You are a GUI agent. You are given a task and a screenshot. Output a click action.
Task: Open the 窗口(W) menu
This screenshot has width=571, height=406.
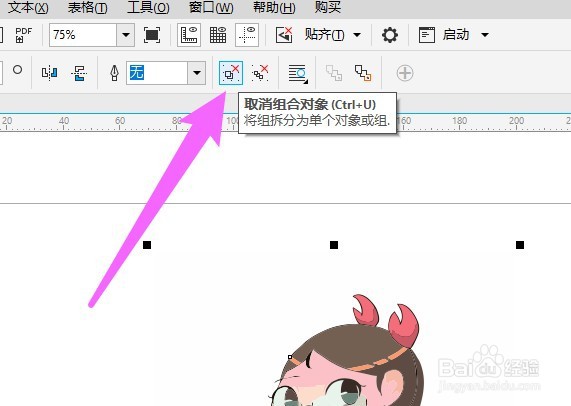(x=211, y=7)
